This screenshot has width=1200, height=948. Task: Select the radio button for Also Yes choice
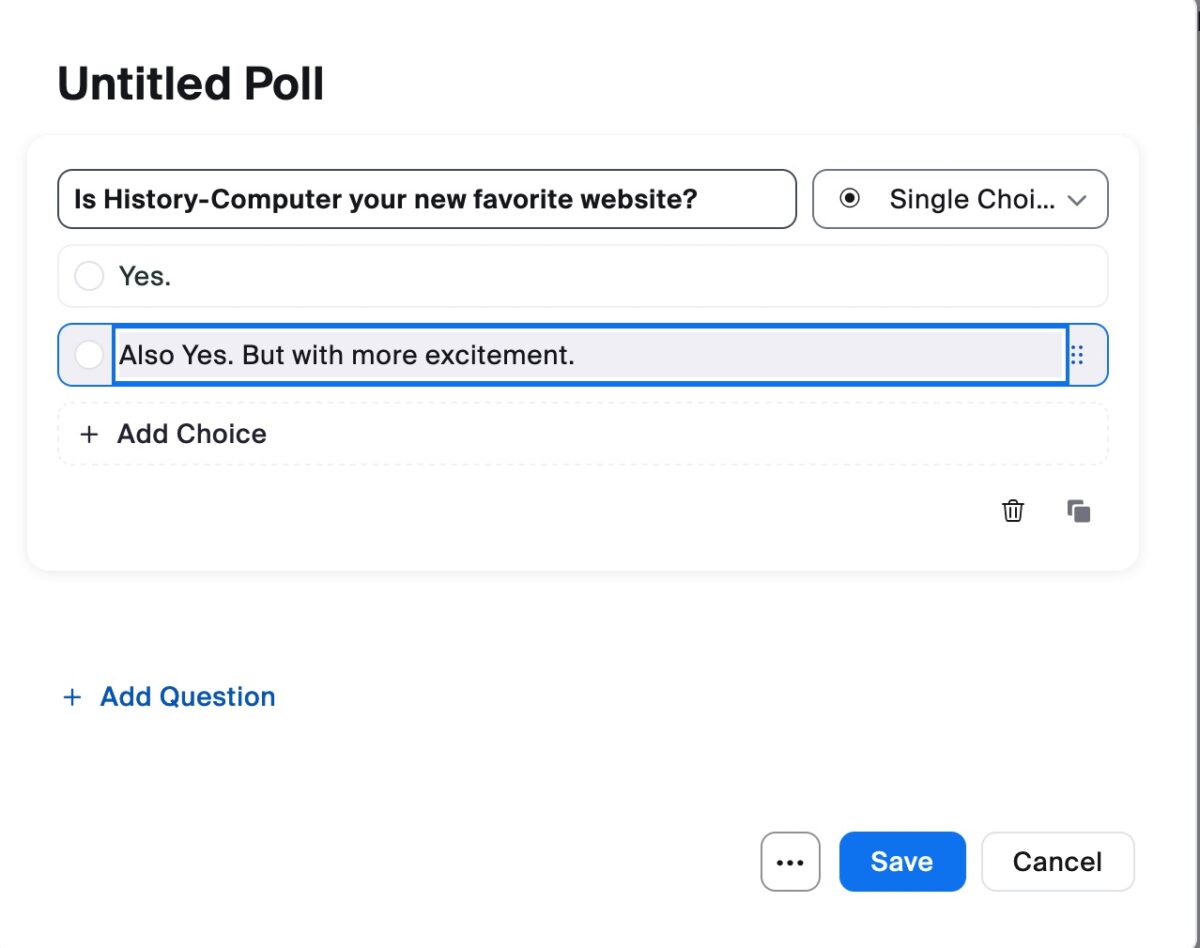point(89,354)
